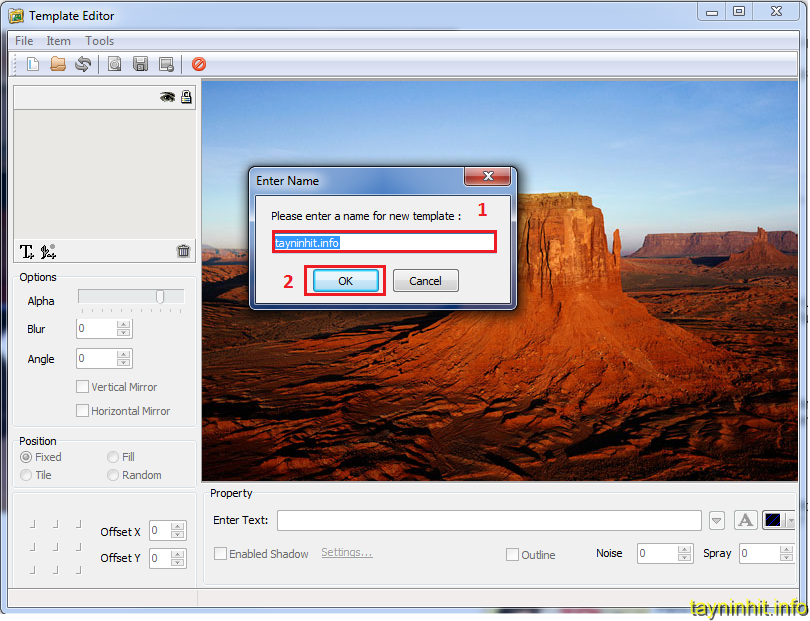Screen dimensions: 810x621
Task: Open the Tools menu
Action: pyautogui.click(x=99, y=41)
